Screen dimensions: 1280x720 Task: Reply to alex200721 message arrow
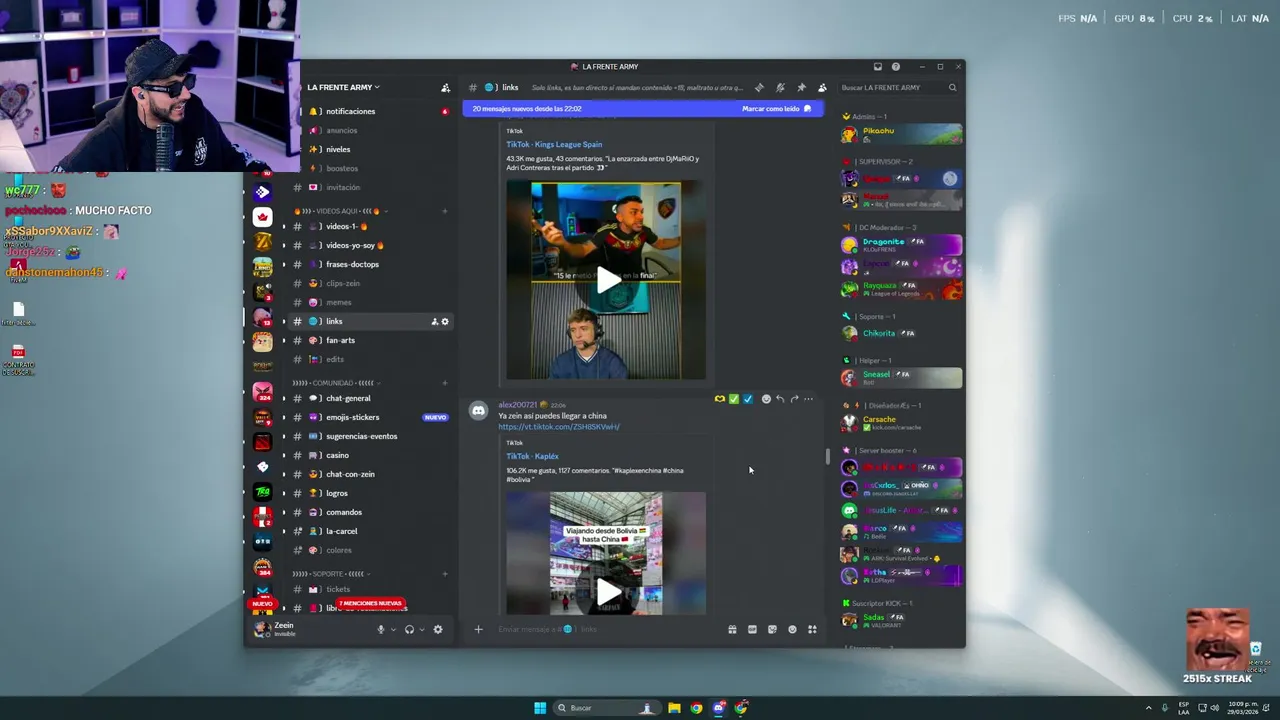tap(780, 399)
